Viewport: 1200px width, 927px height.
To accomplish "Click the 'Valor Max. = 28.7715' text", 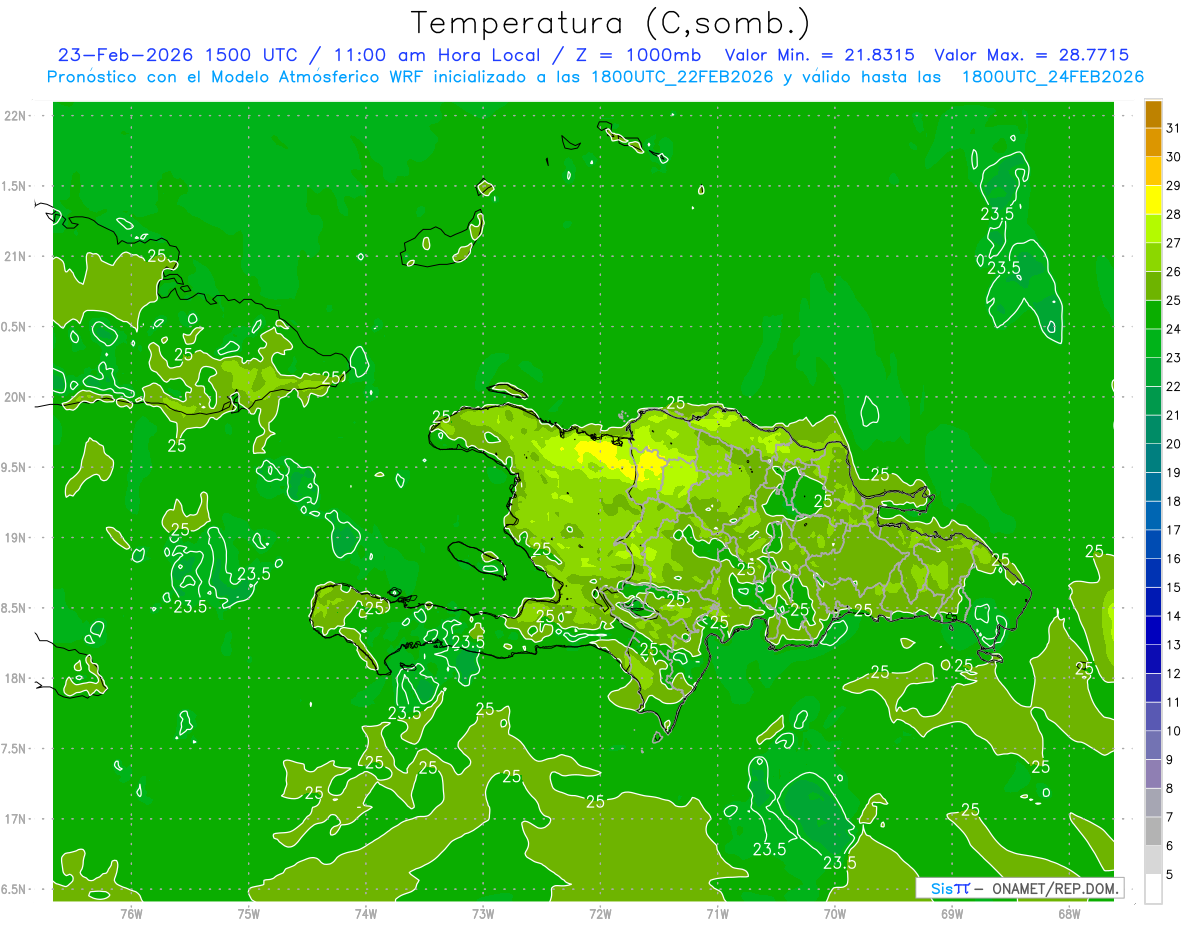I will [x=1031, y=56].
